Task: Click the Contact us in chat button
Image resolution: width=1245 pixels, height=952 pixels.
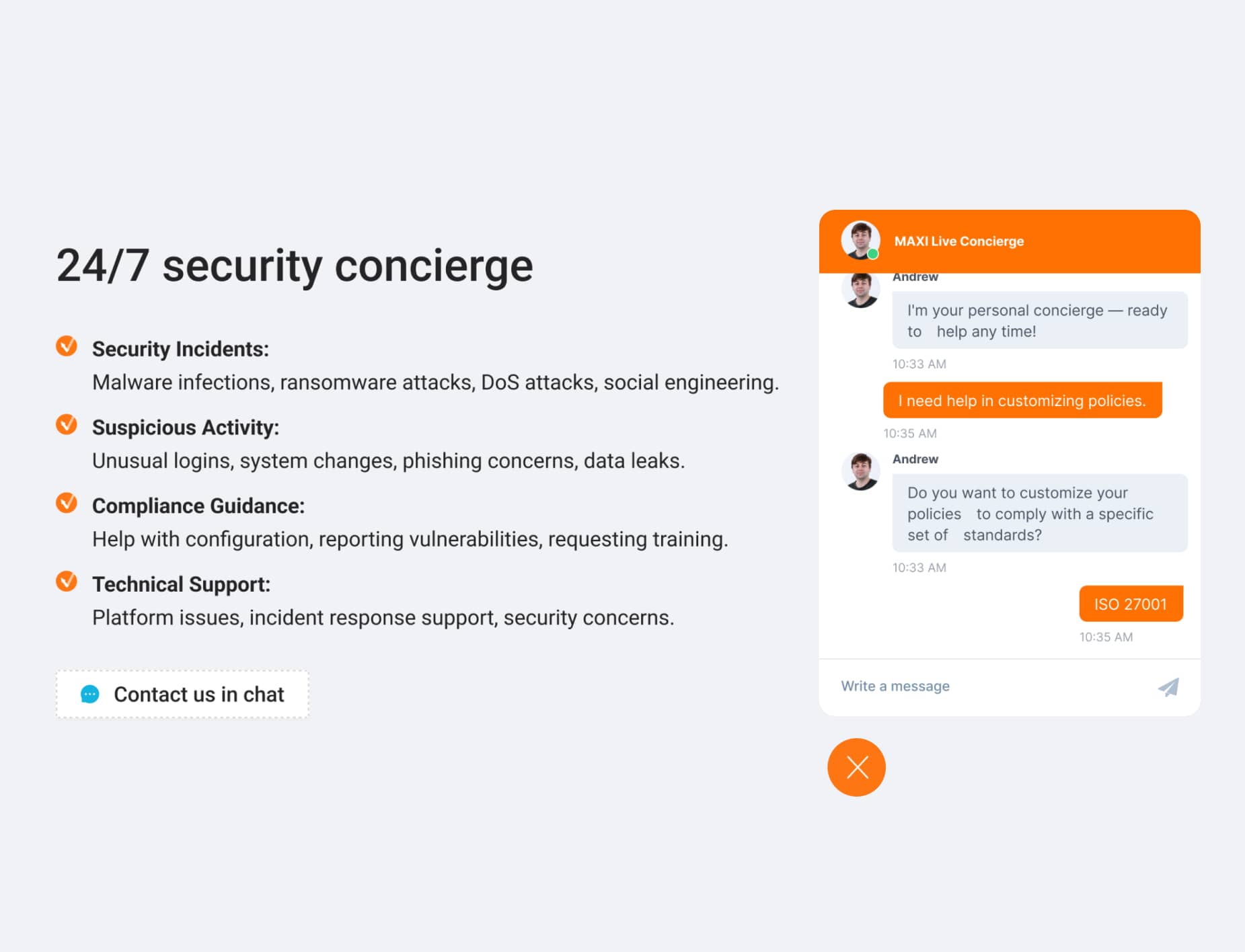Action: 182,694
